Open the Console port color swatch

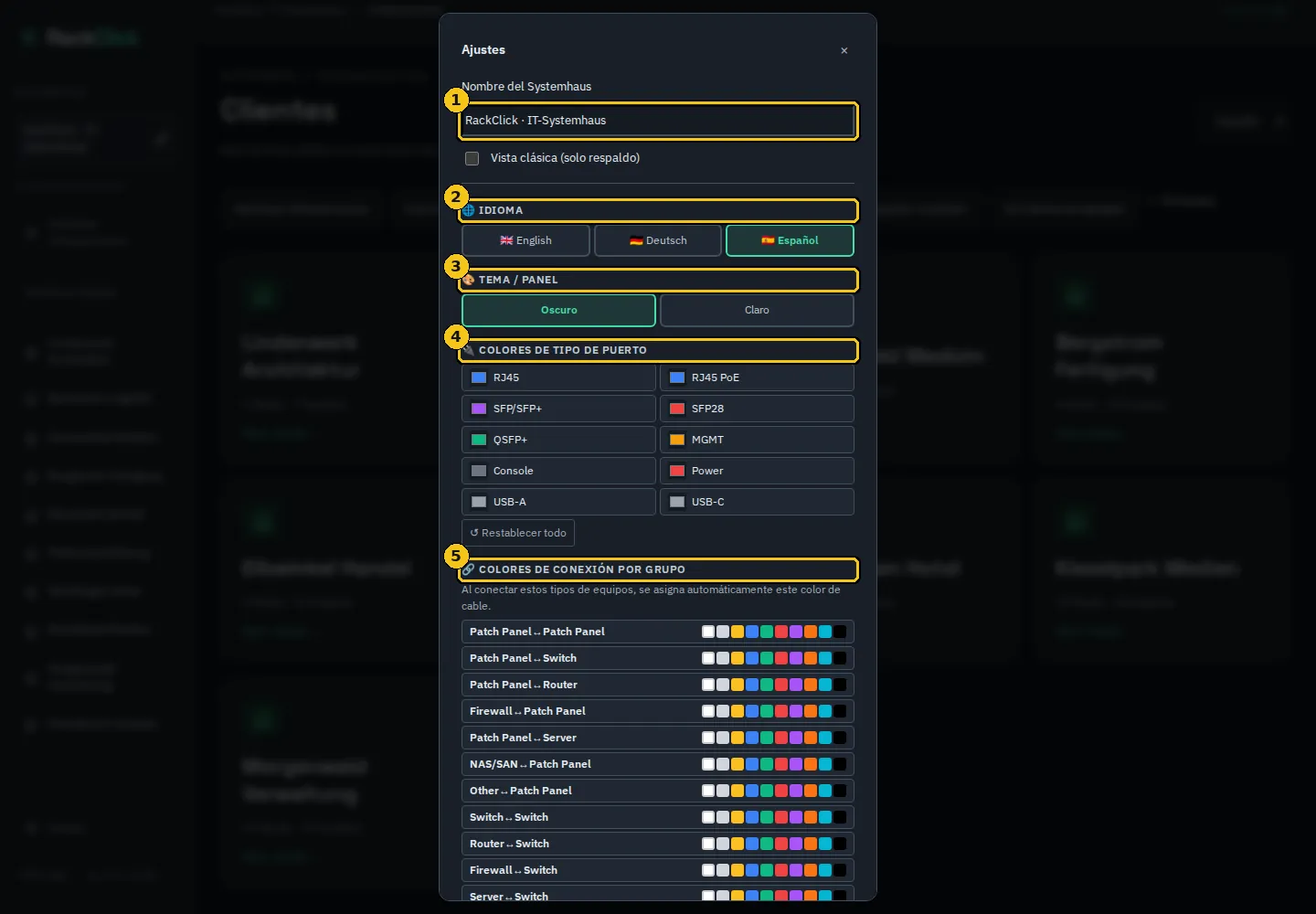(479, 471)
